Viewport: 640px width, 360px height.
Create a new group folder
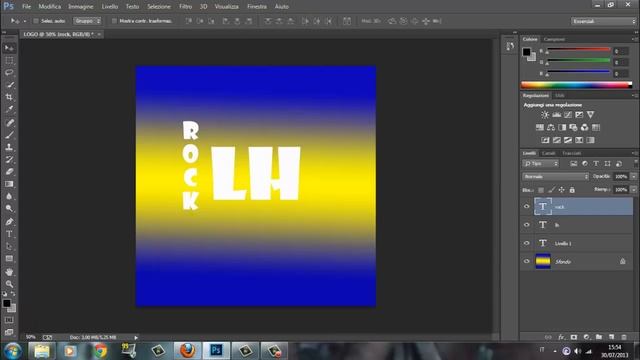pyautogui.click(x=599, y=337)
